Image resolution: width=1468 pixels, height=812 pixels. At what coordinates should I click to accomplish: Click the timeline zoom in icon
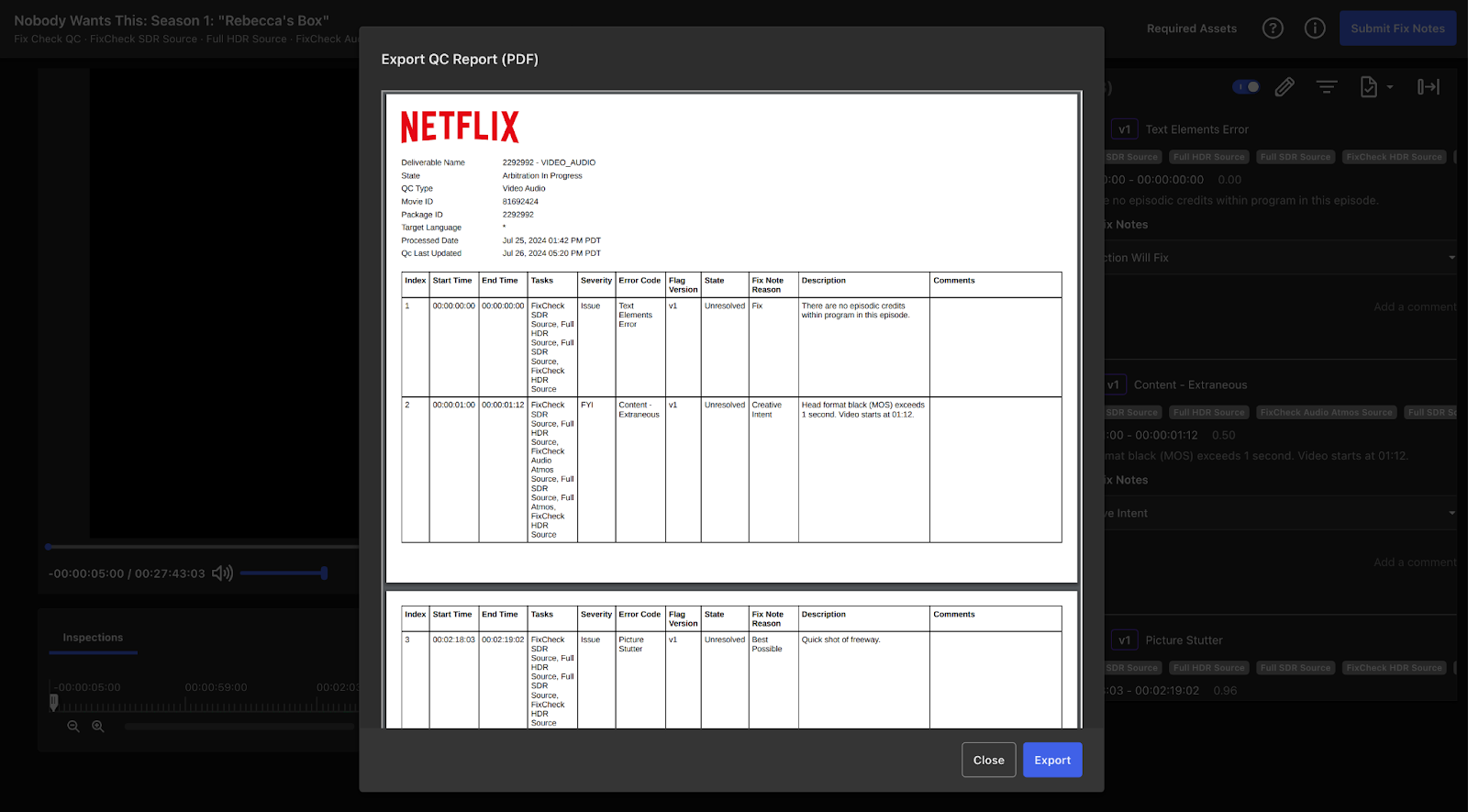pos(98,727)
